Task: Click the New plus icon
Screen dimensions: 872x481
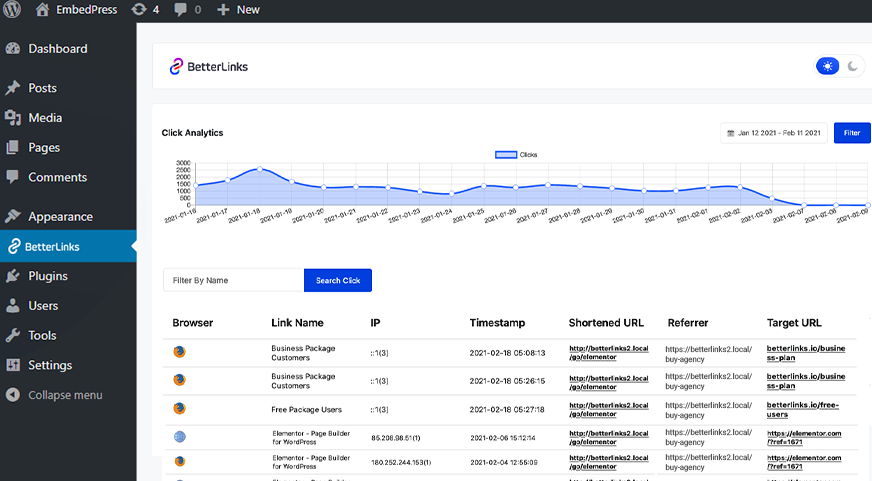Action: (223, 9)
